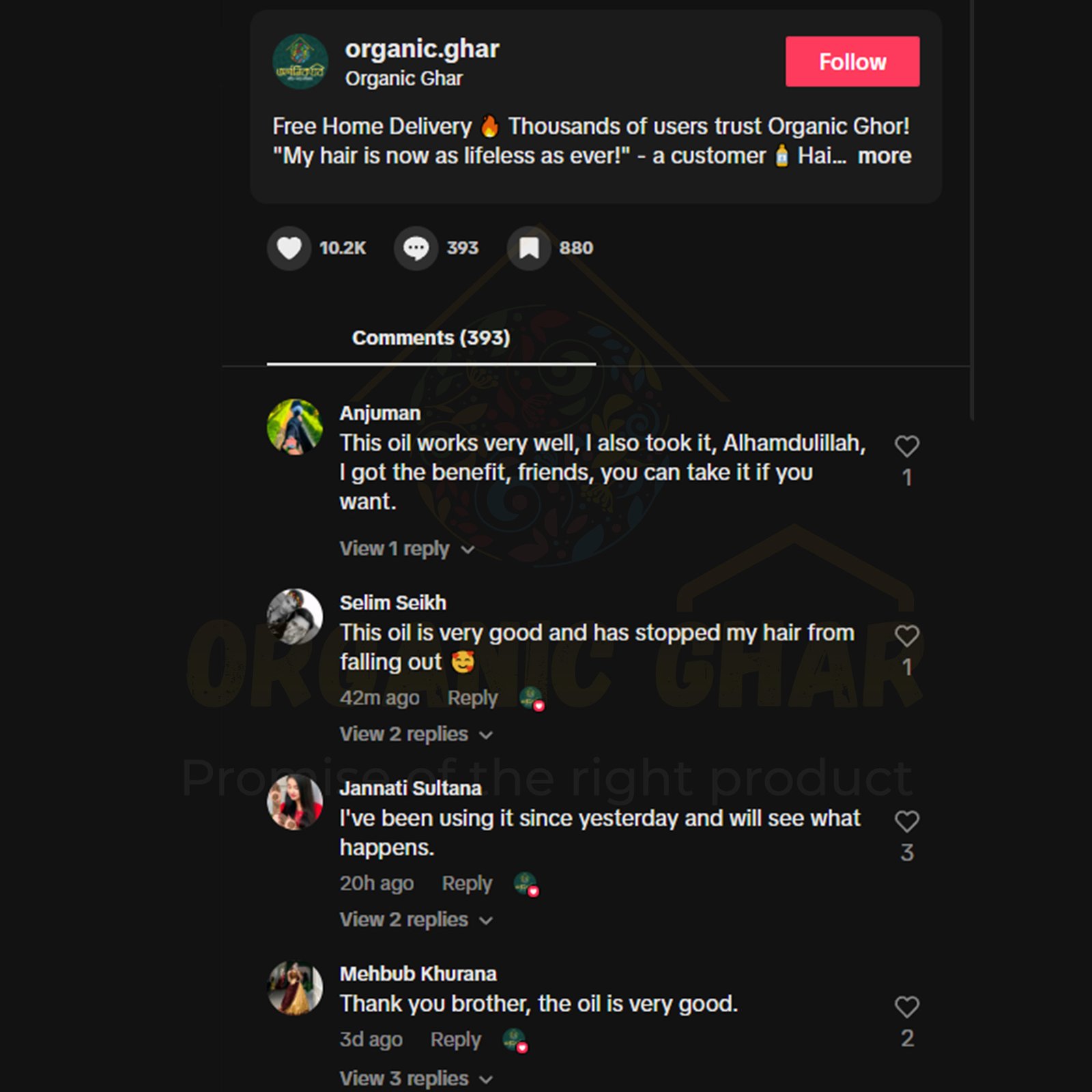Screen dimensions: 1092x1092
Task: Select the Comments (393) tab
Action: coord(431,338)
